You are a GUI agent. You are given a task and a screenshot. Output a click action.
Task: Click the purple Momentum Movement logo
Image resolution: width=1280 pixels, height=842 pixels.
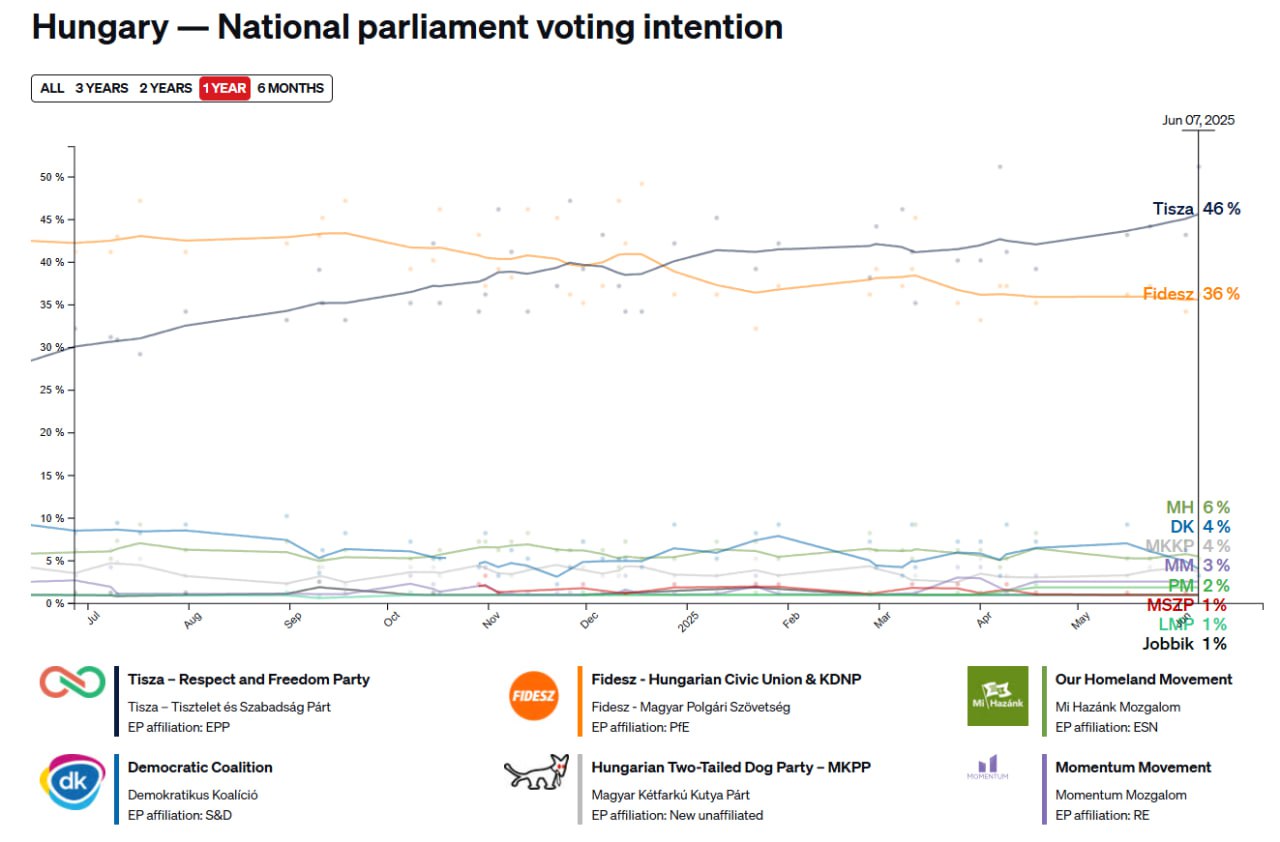(987, 768)
